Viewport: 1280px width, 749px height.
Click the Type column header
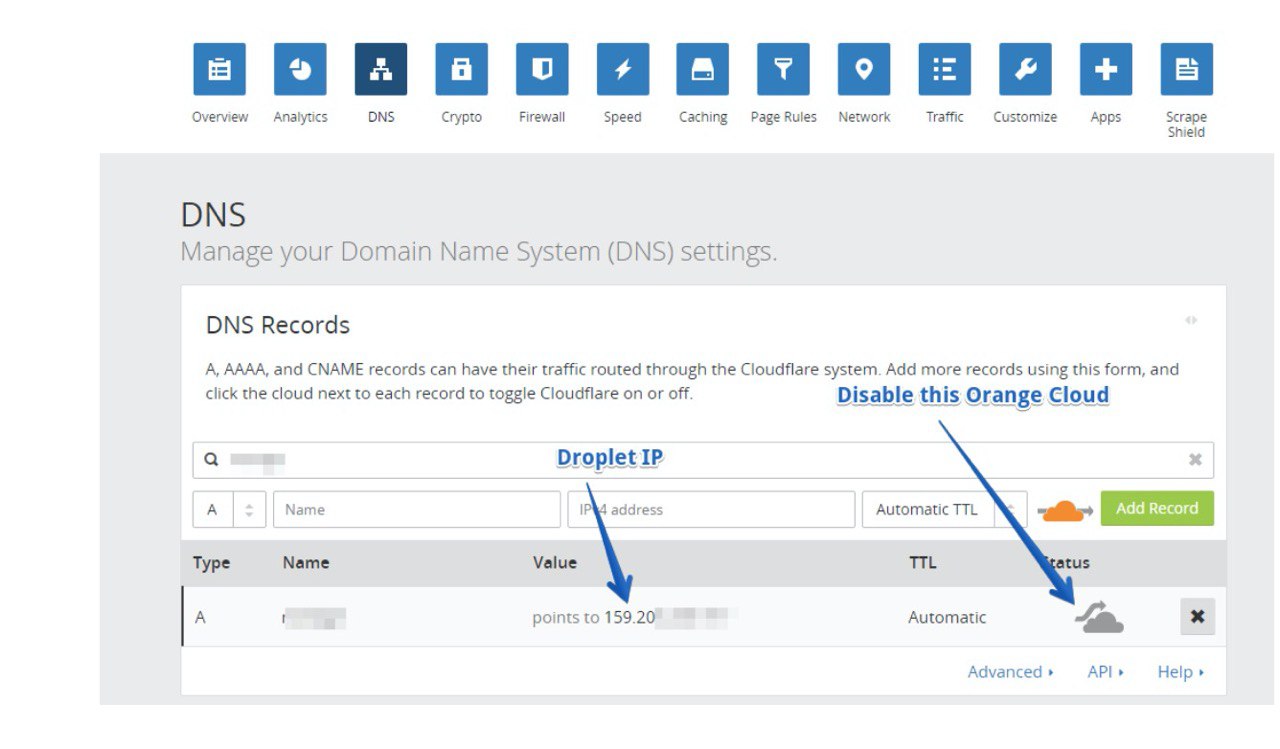211,563
